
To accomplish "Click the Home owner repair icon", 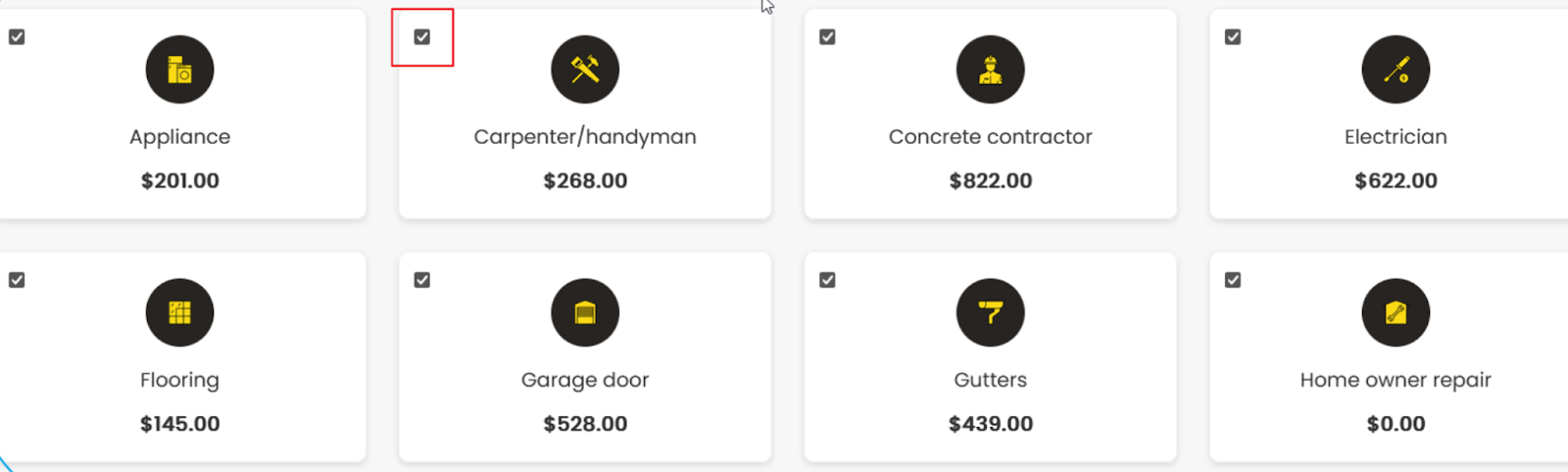I will tap(1396, 312).
